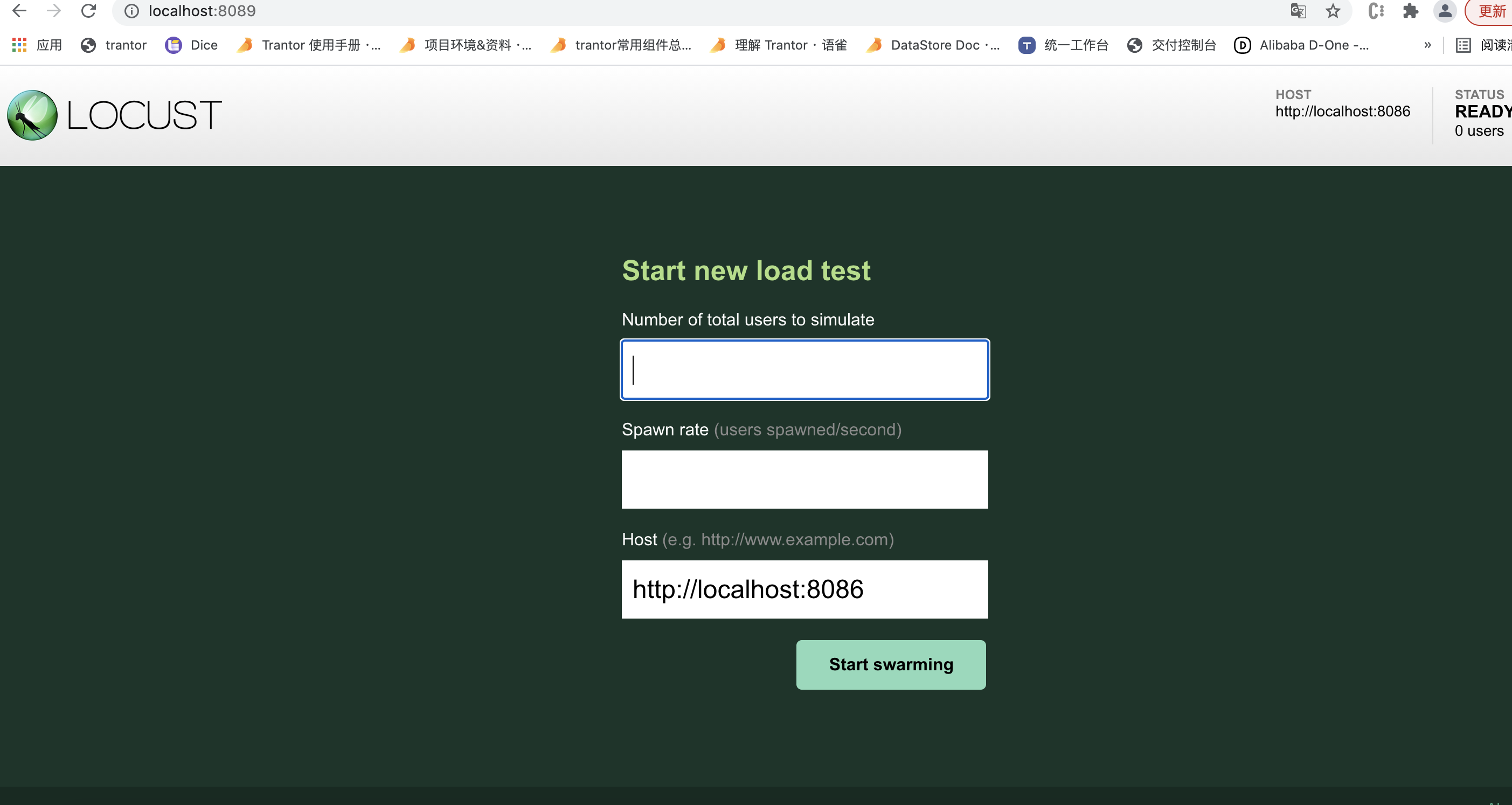Open site info icon beside localhost:8089
Screen dimensions: 1512x805
tap(131, 11)
